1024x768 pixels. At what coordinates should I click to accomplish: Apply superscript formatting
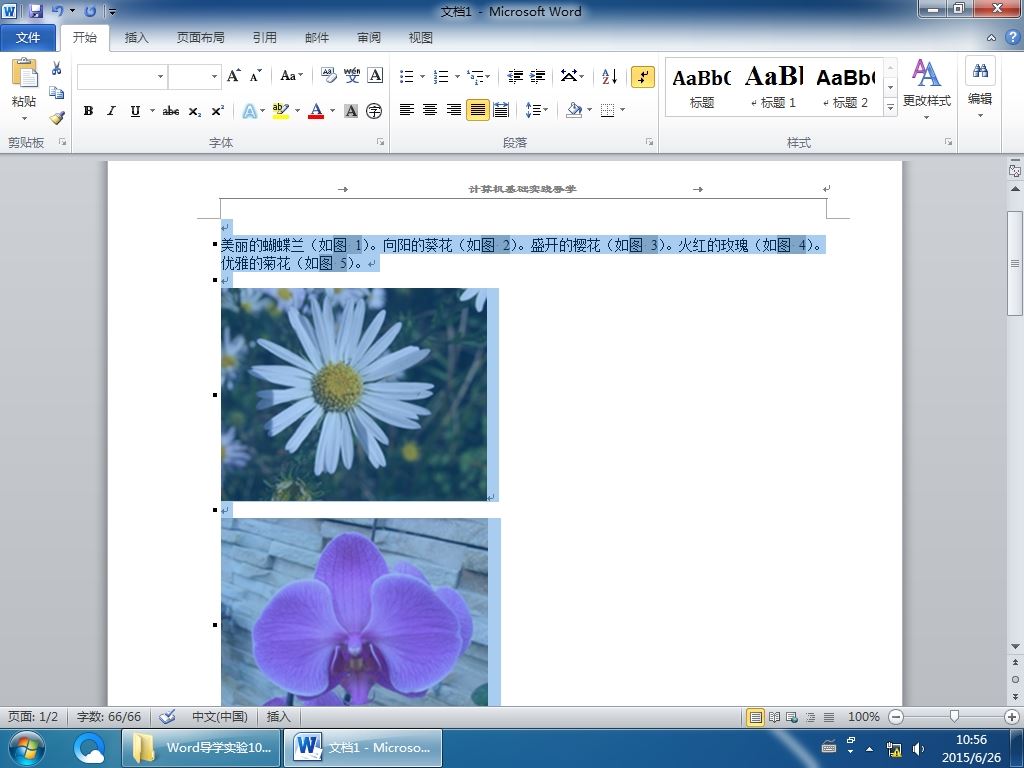(217, 111)
